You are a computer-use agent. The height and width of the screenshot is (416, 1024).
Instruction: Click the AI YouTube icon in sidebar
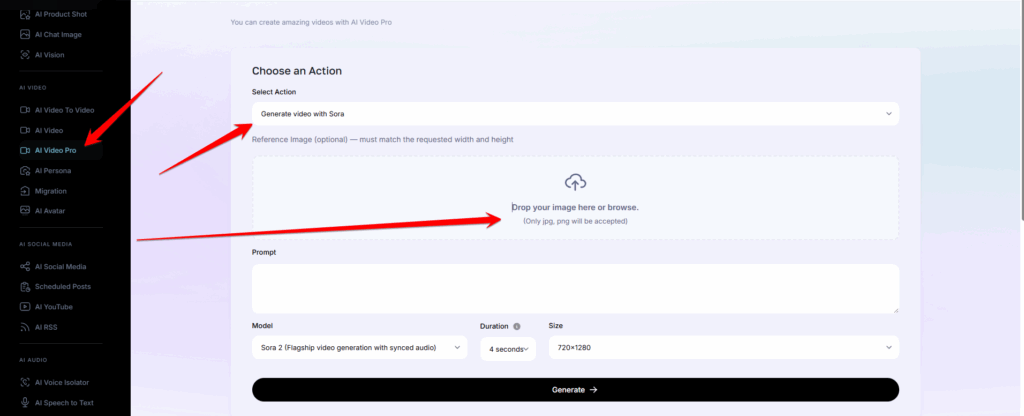tap(25, 306)
